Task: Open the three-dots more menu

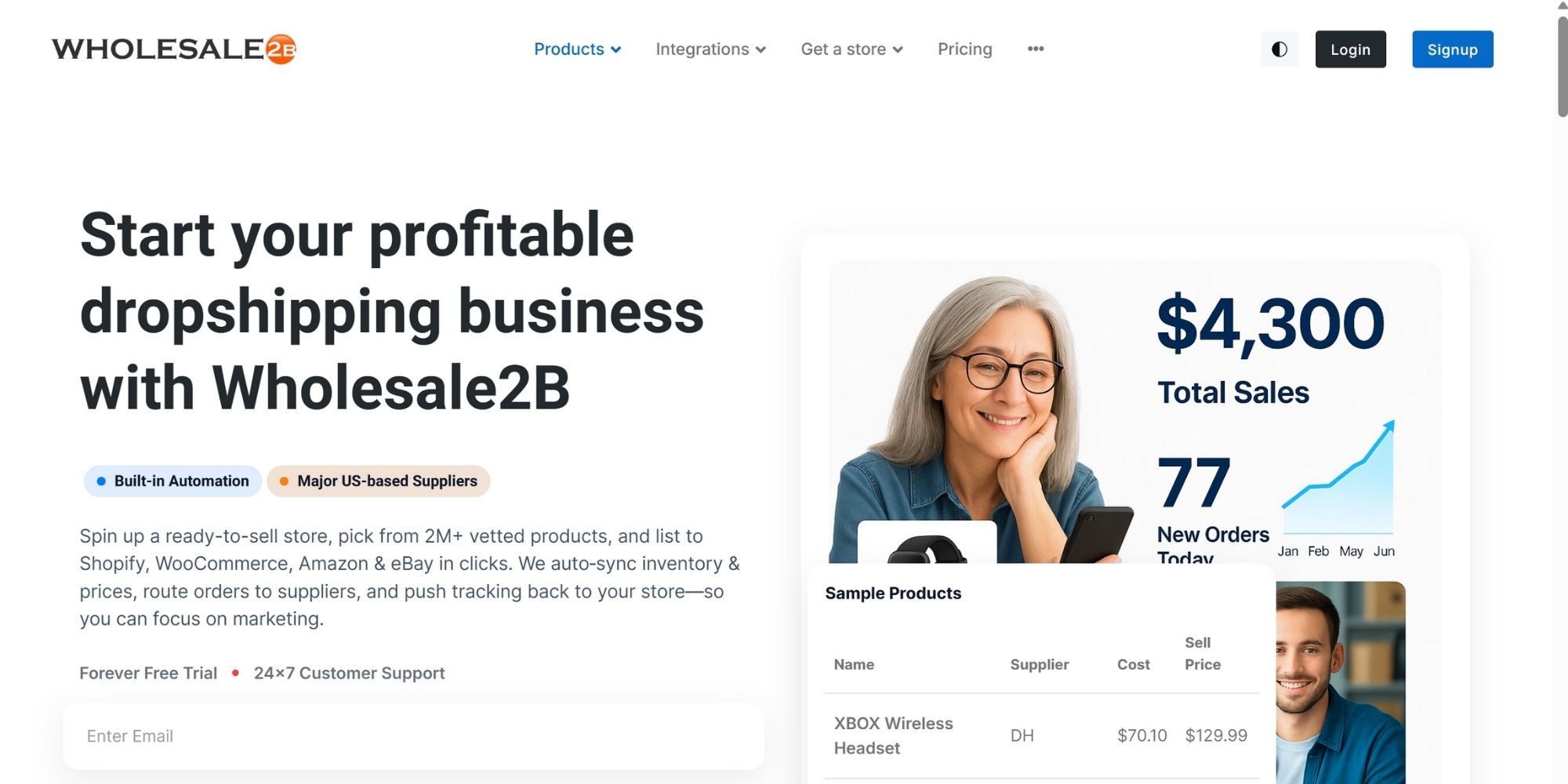Action: coord(1035,49)
